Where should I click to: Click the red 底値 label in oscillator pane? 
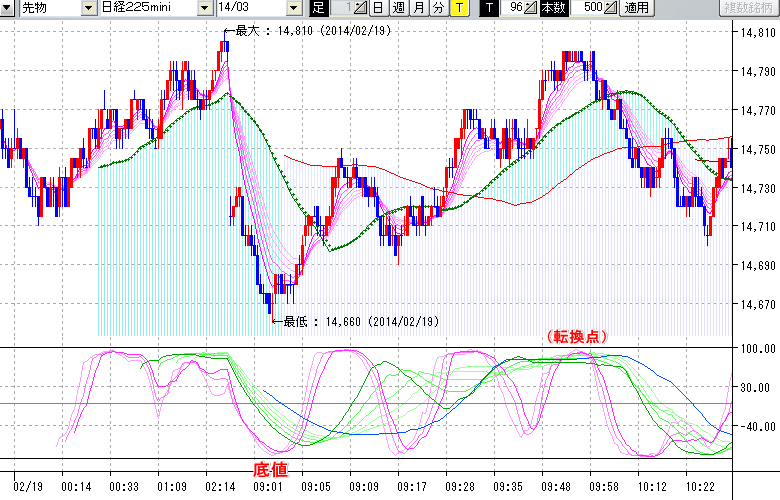272,468
